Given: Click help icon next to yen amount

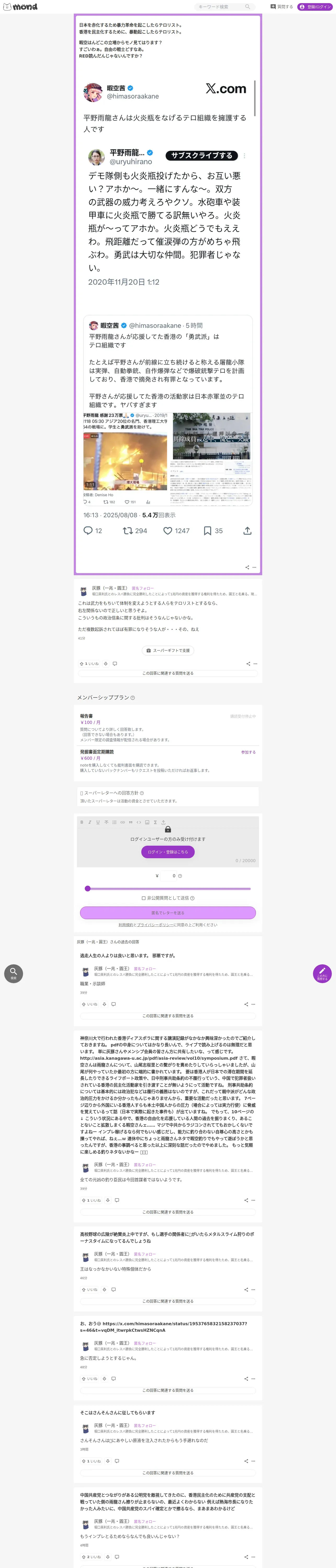Looking at the screenshot, I should coord(180,876).
